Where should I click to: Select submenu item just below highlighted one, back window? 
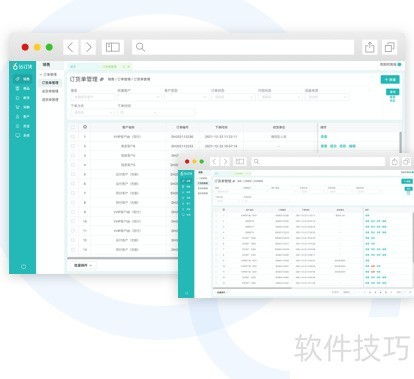tap(50, 91)
